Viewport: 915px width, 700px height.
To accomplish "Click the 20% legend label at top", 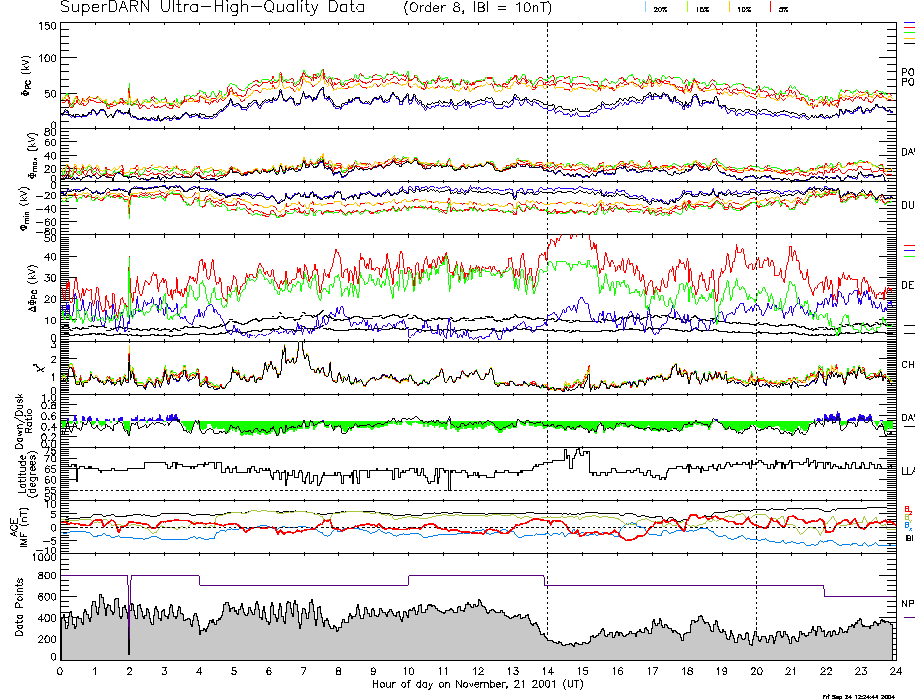I will (x=660, y=9).
